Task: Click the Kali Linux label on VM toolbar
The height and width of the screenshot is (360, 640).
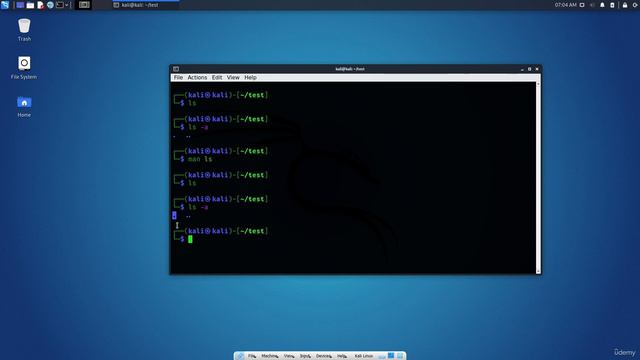Action: (x=364, y=356)
